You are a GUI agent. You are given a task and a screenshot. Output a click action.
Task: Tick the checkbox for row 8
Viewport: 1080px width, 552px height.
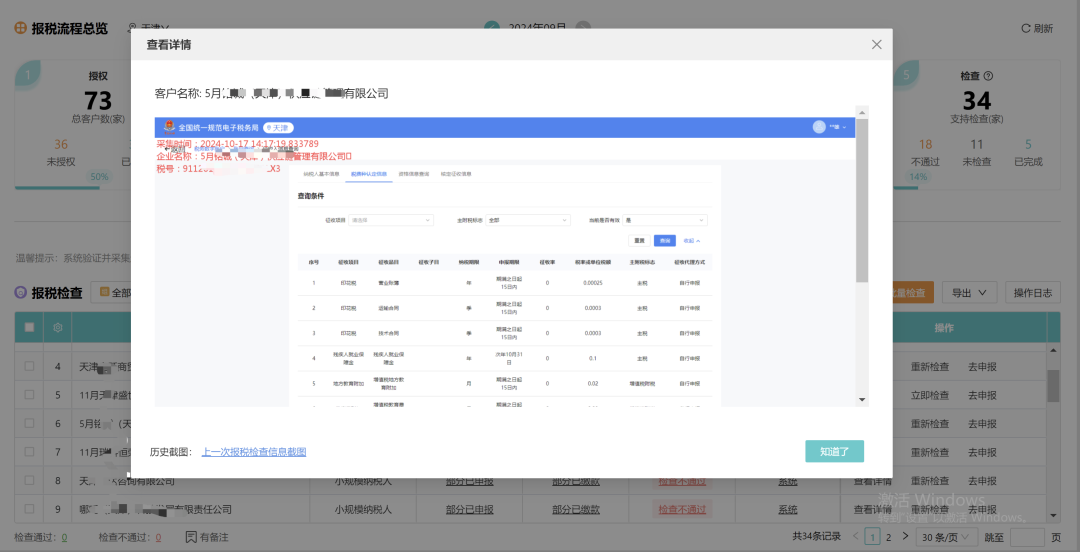(30, 480)
